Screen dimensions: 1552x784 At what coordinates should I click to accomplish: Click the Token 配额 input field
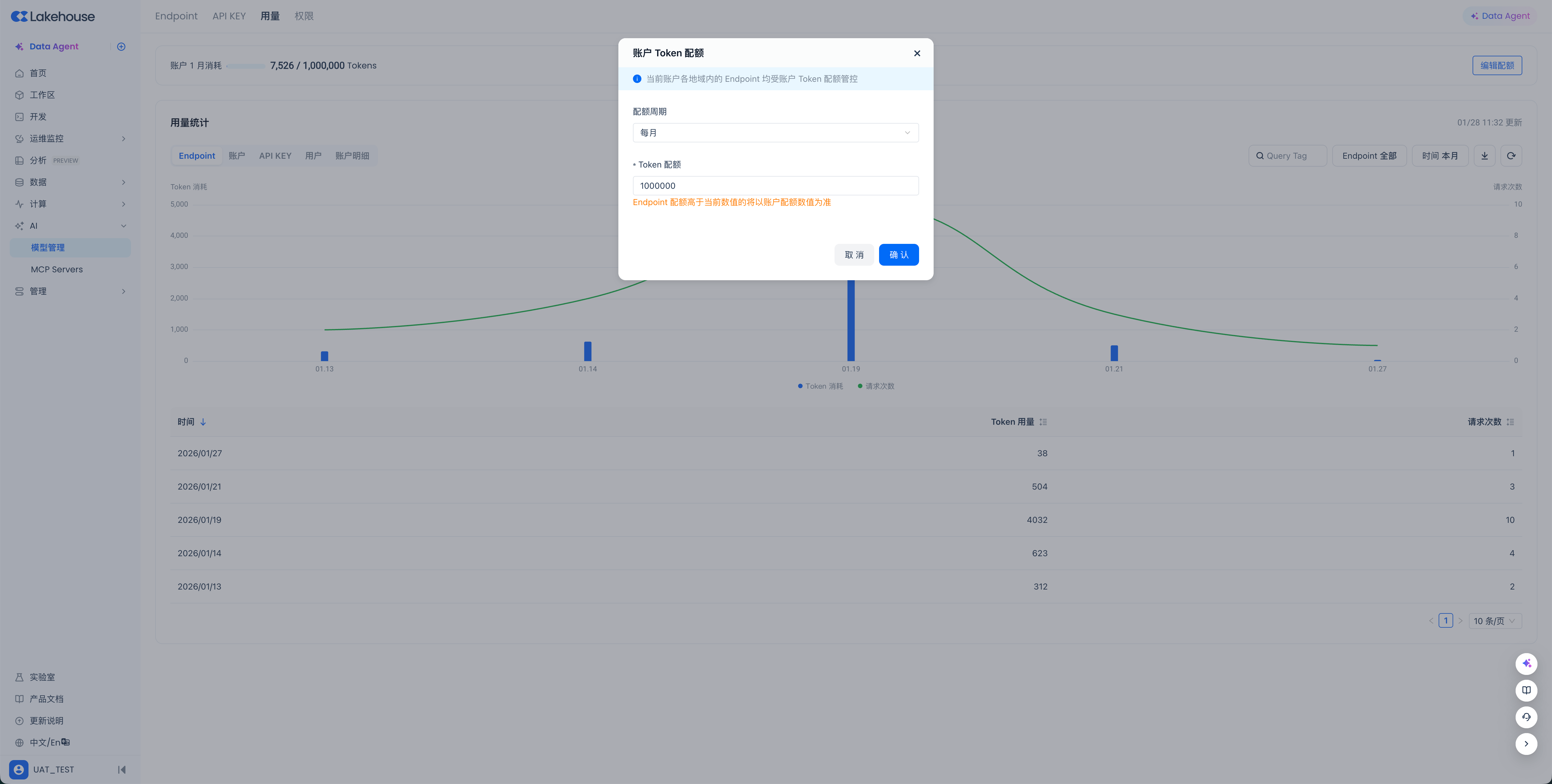[x=775, y=185]
